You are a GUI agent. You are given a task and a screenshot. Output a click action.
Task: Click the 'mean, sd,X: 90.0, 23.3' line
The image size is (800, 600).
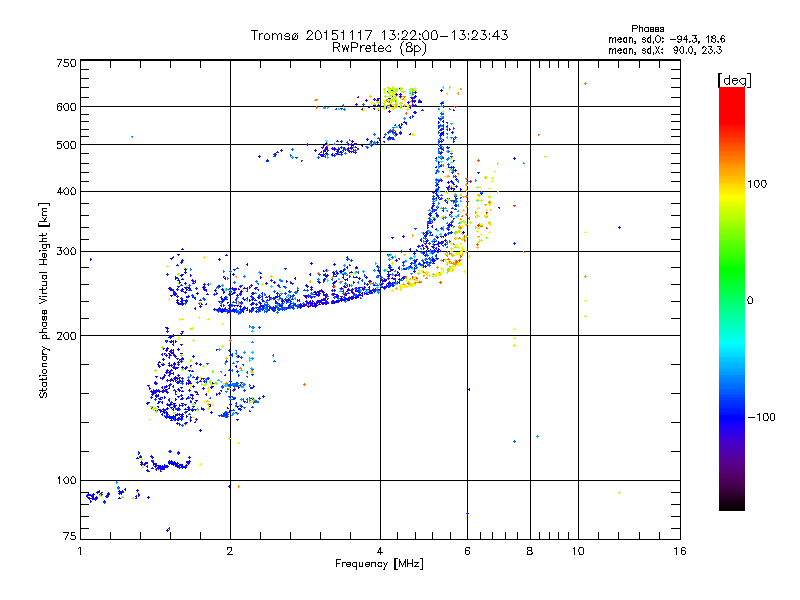point(665,50)
